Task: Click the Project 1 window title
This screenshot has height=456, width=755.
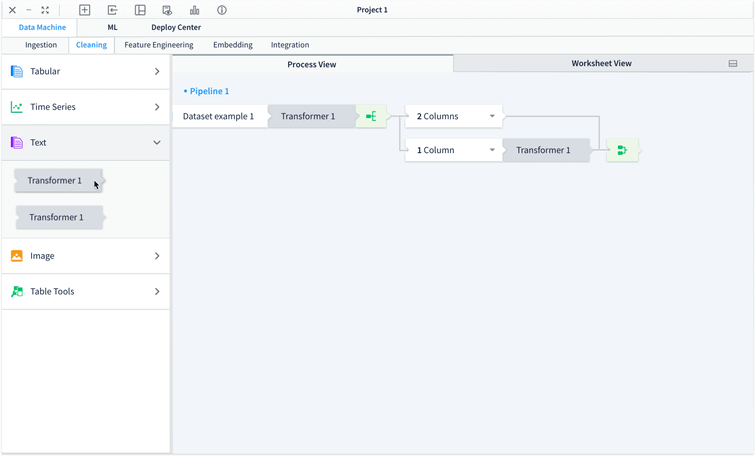Action: tap(372, 10)
